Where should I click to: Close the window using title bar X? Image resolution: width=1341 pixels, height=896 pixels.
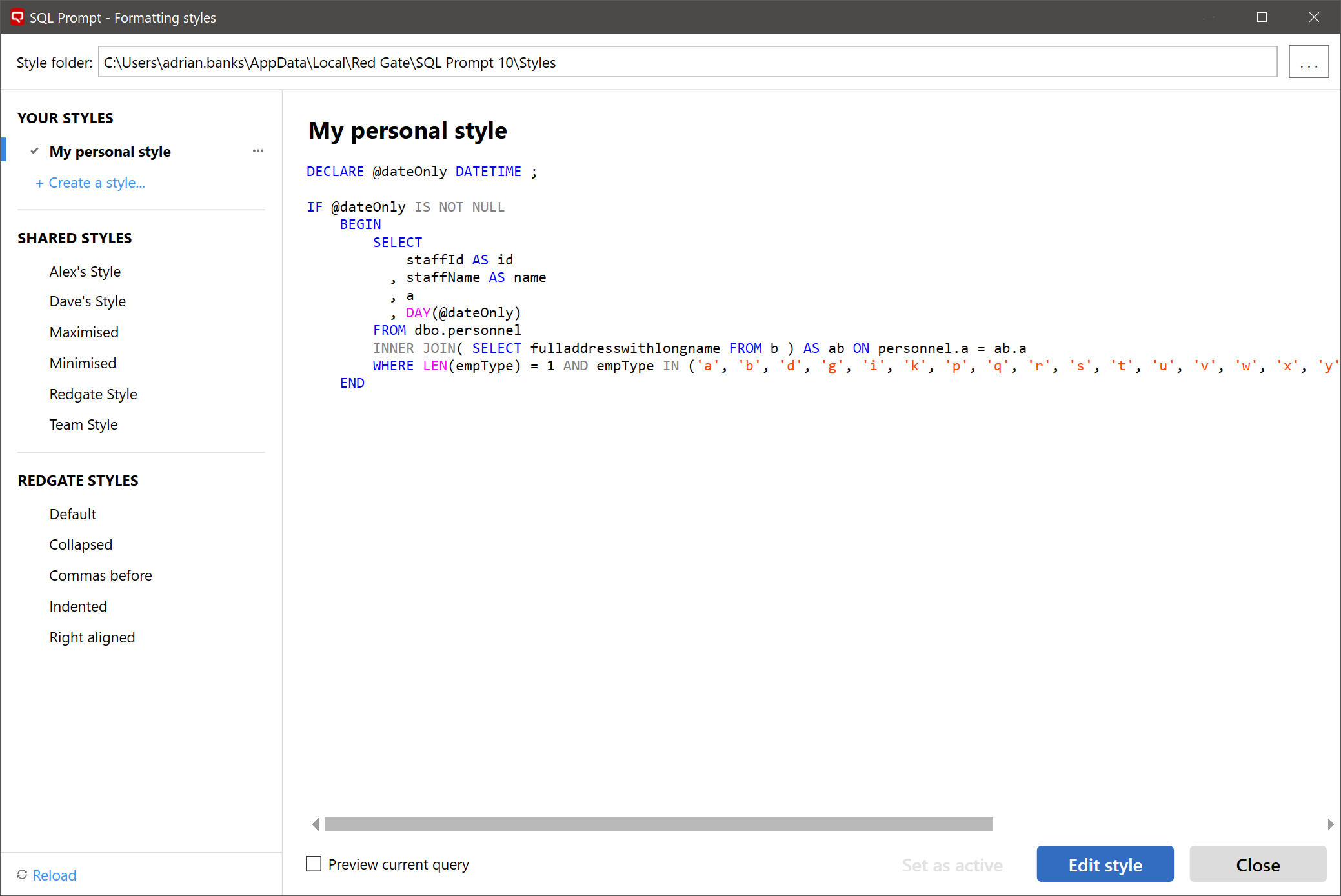(x=1314, y=17)
